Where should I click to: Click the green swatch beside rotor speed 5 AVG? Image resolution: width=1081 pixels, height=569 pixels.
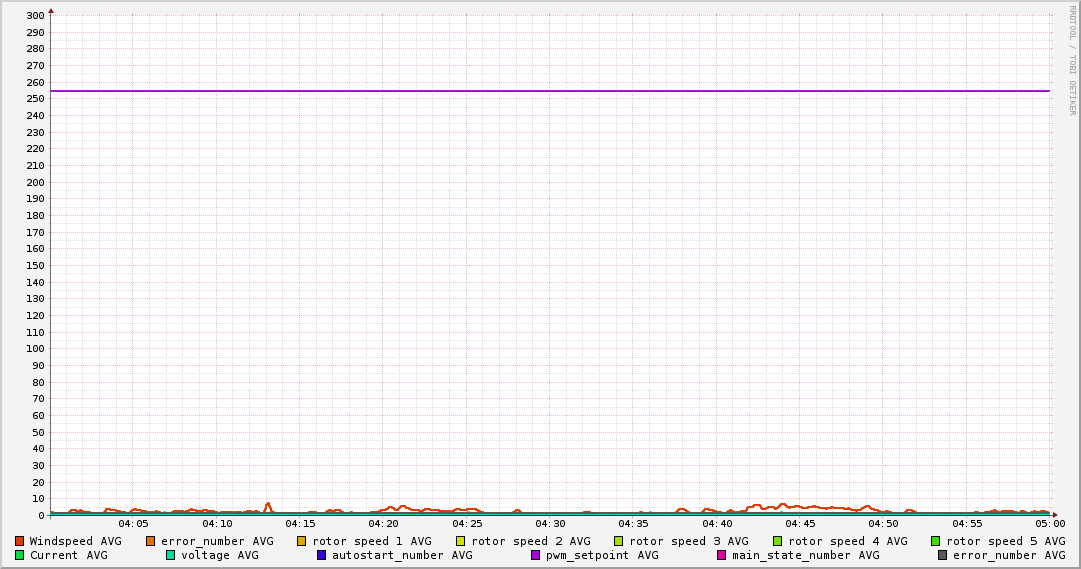pyautogui.click(x=936, y=541)
